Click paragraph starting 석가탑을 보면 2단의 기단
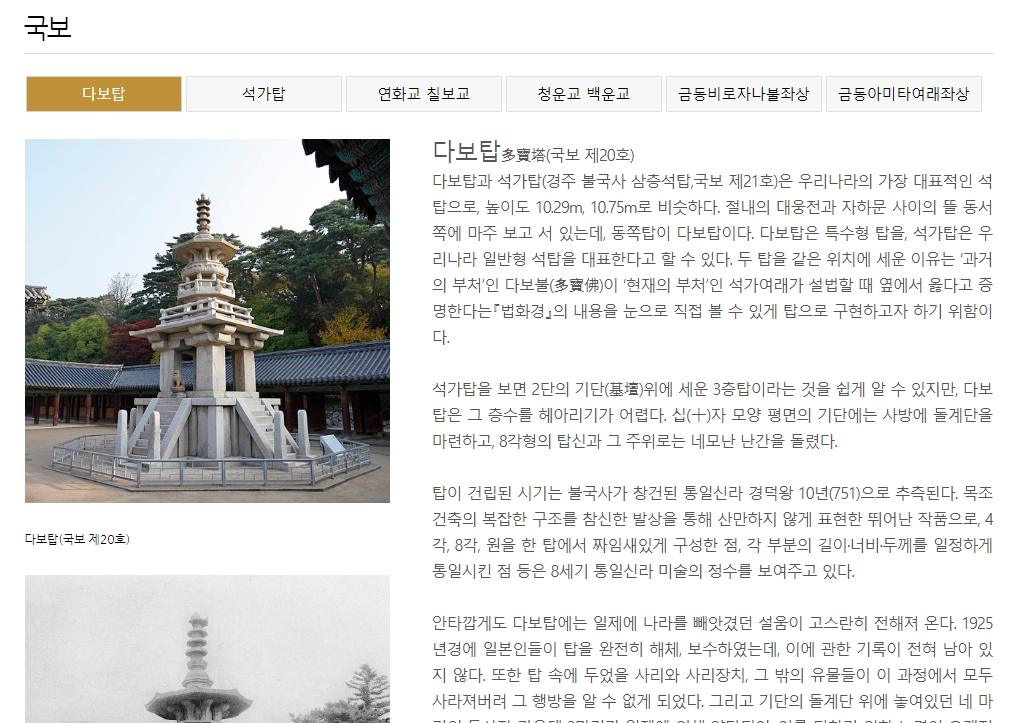 712,415
